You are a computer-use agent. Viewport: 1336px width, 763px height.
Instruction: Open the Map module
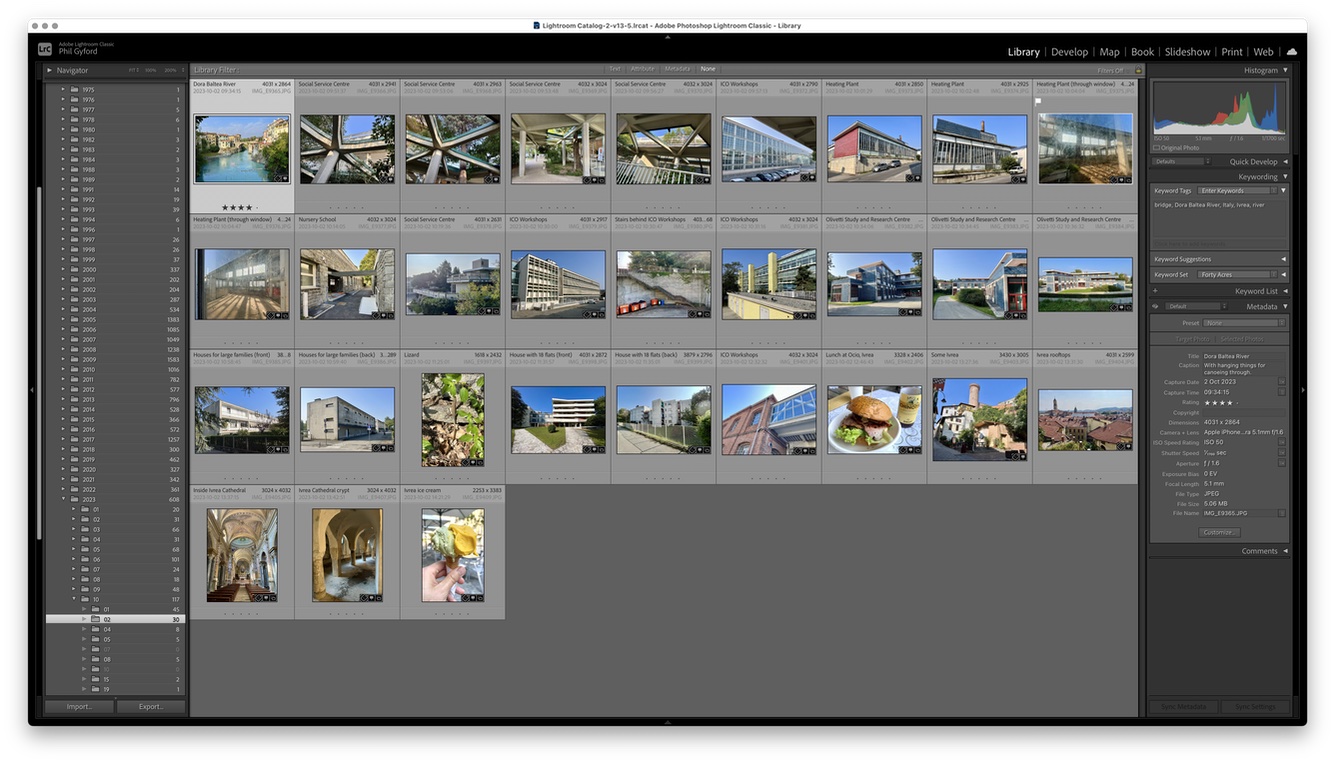pyautogui.click(x=1109, y=52)
